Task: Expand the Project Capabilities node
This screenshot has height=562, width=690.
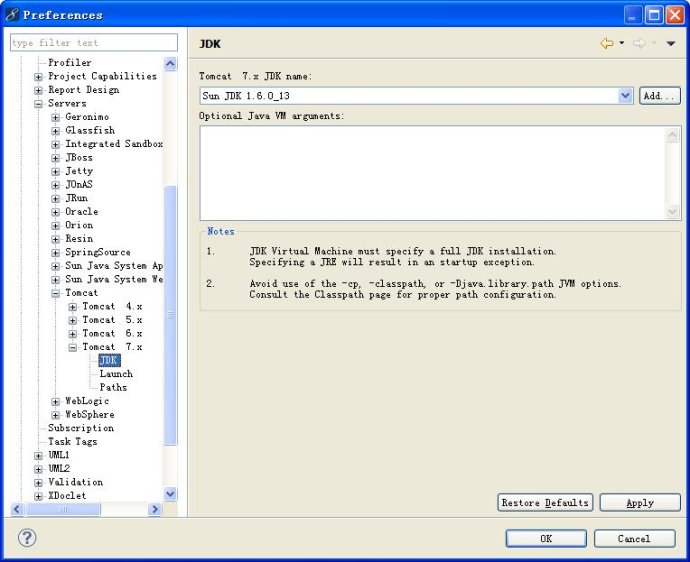Action: coord(39,77)
